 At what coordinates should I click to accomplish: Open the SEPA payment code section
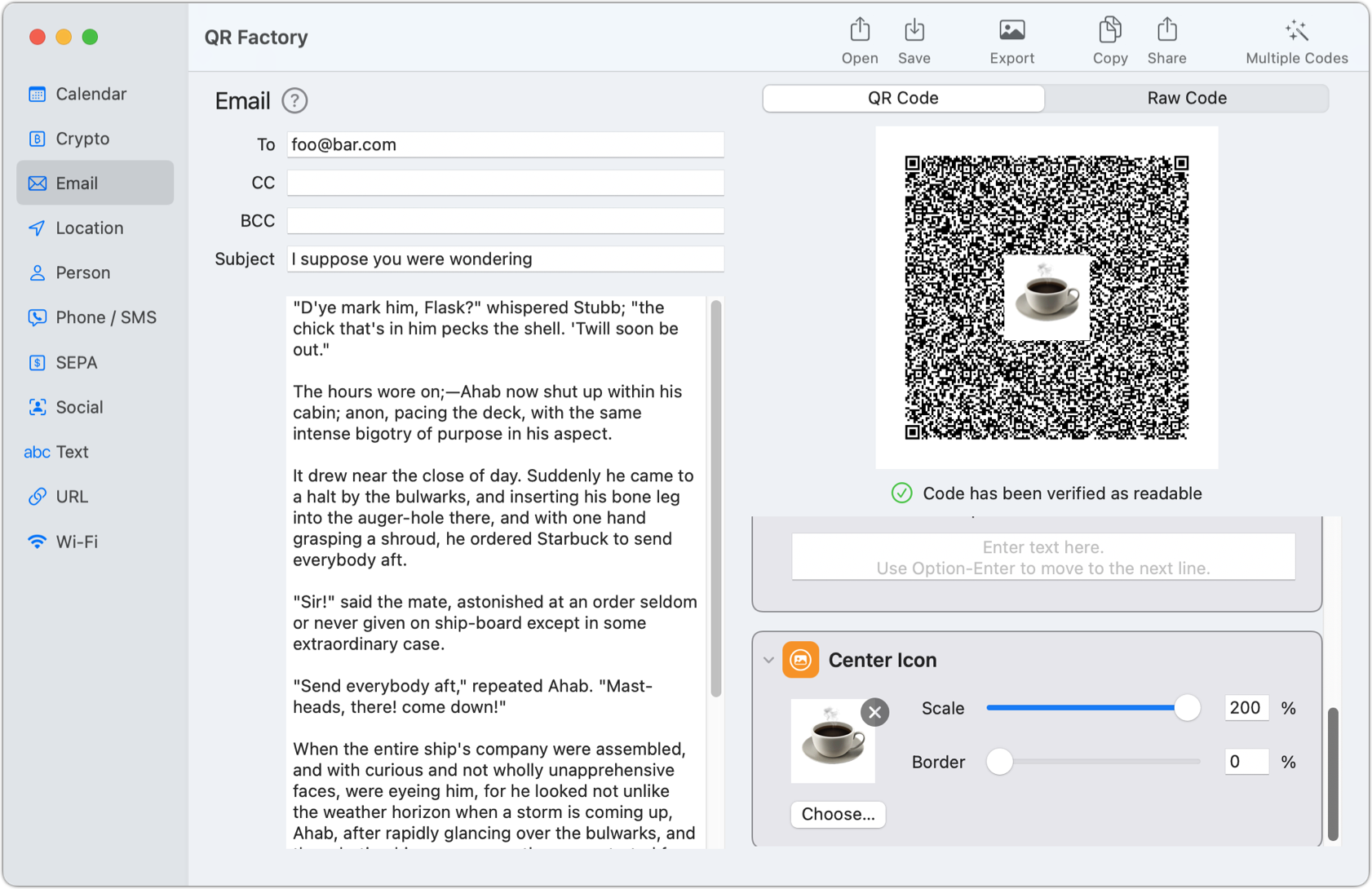tap(77, 362)
